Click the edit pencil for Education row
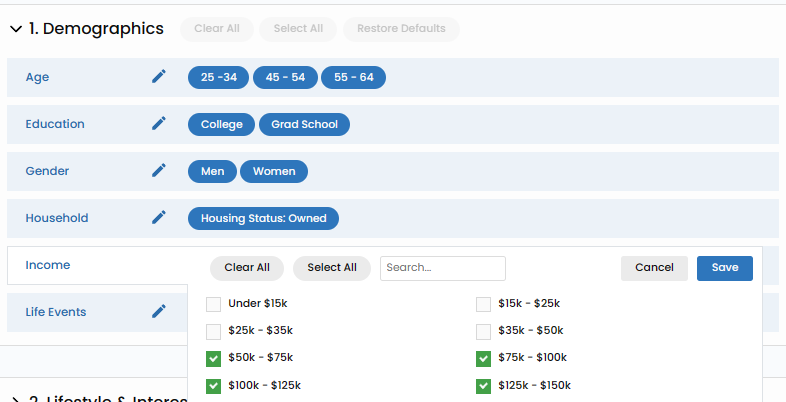Viewport: 786px width, 402px height. click(159, 124)
